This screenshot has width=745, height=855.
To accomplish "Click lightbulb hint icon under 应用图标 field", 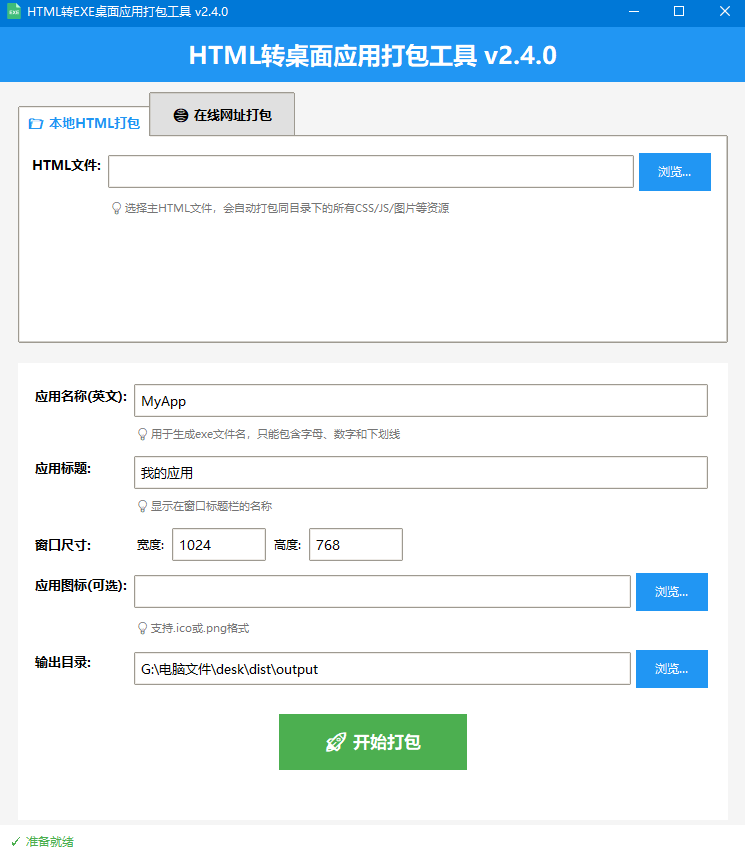I will point(142,628).
